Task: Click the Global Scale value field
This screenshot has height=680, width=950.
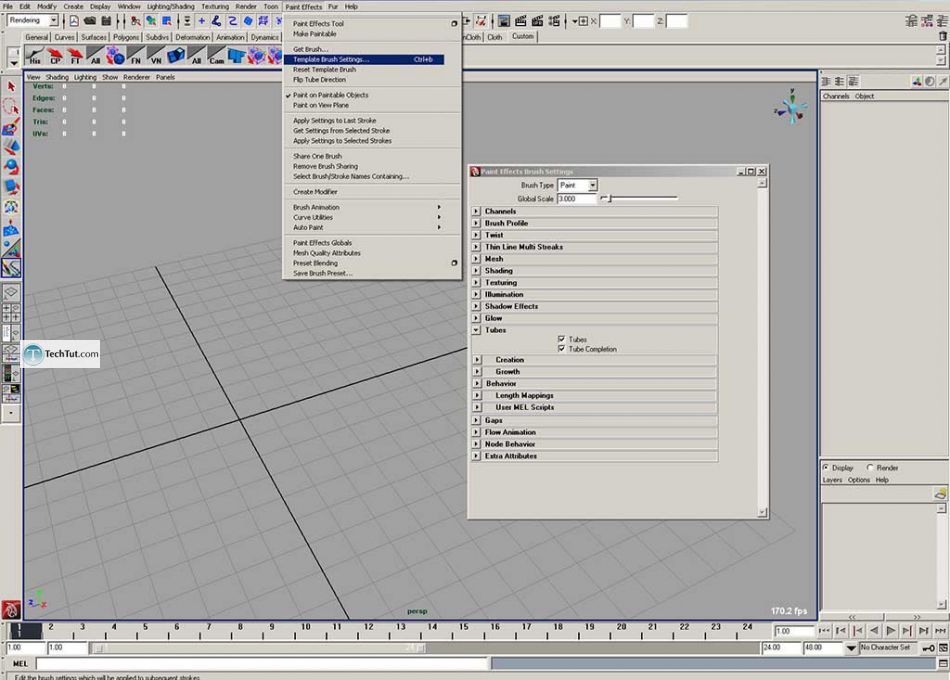Action: [x=576, y=199]
